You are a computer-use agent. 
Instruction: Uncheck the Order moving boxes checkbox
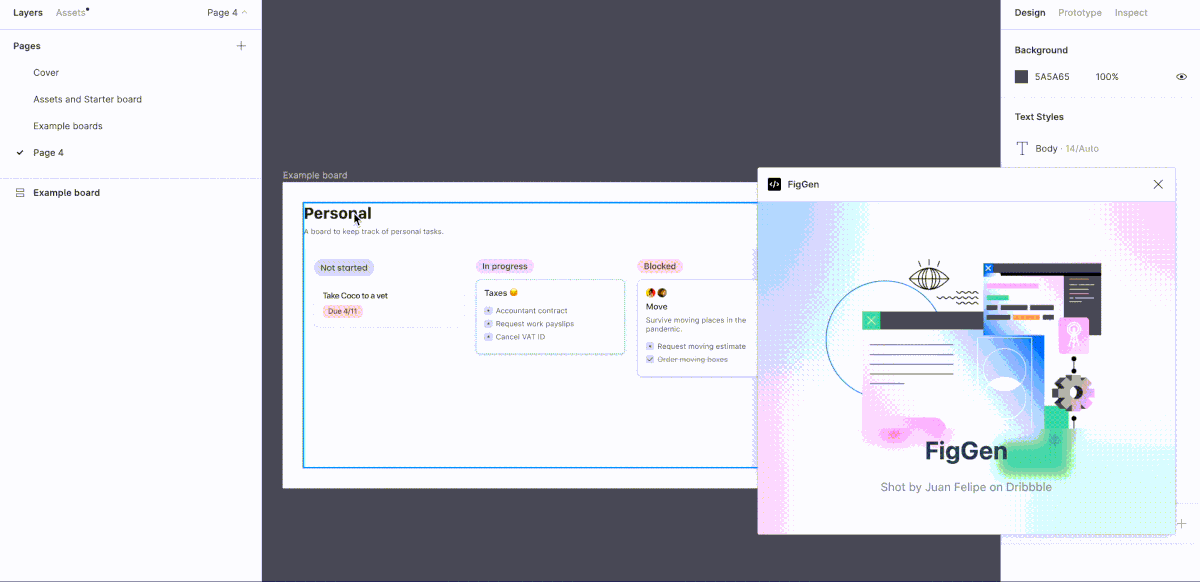click(x=650, y=359)
